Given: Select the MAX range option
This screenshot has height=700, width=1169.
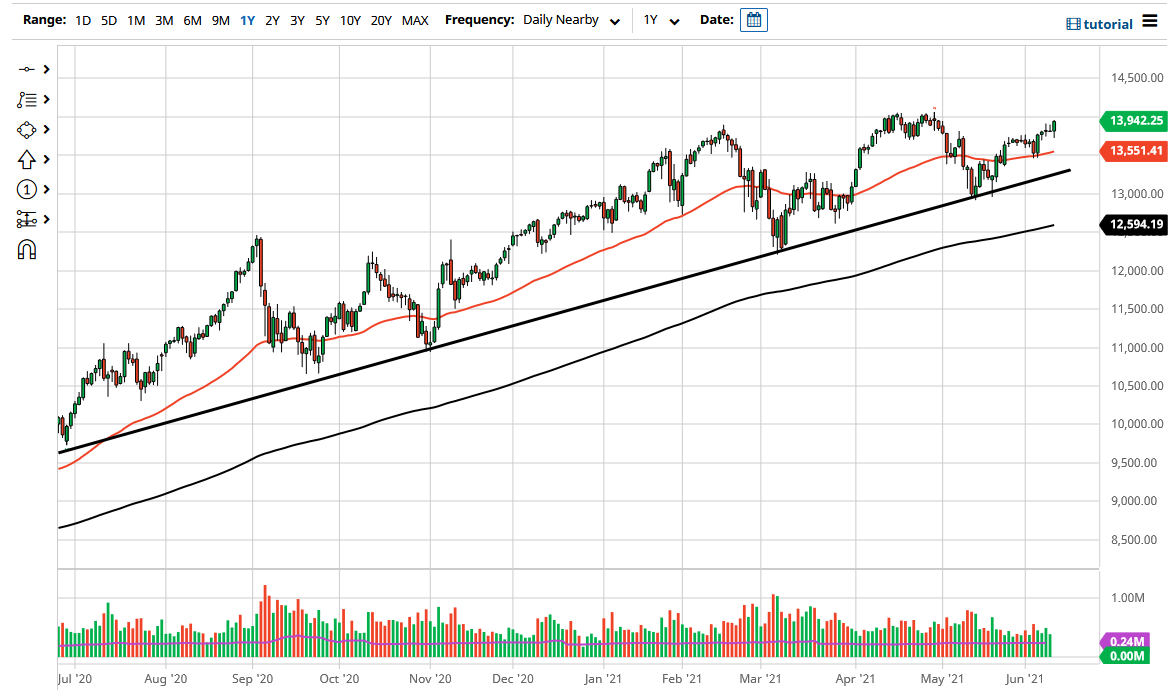Looking at the screenshot, I should pyautogui.click(x=415, y=19).
